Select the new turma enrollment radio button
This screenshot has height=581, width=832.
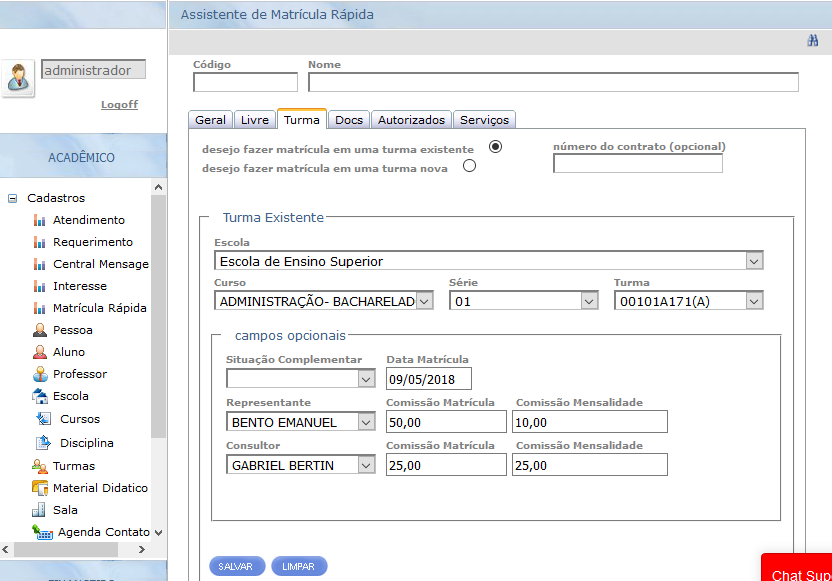(469, 166)
